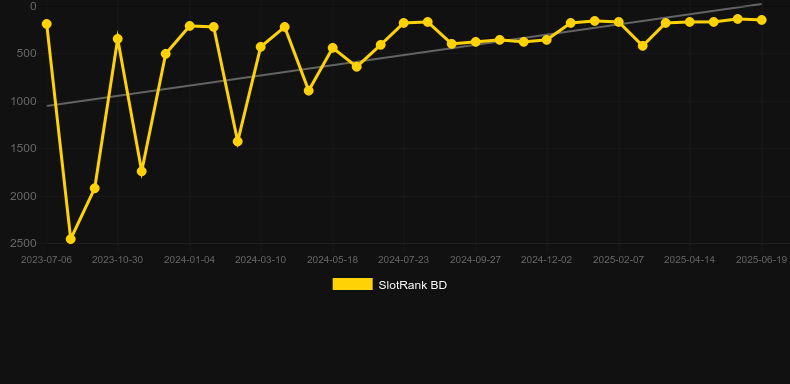Click the lowest data point near 2500
Viewport: 790px width, 384px height.
tap(71, 239)
